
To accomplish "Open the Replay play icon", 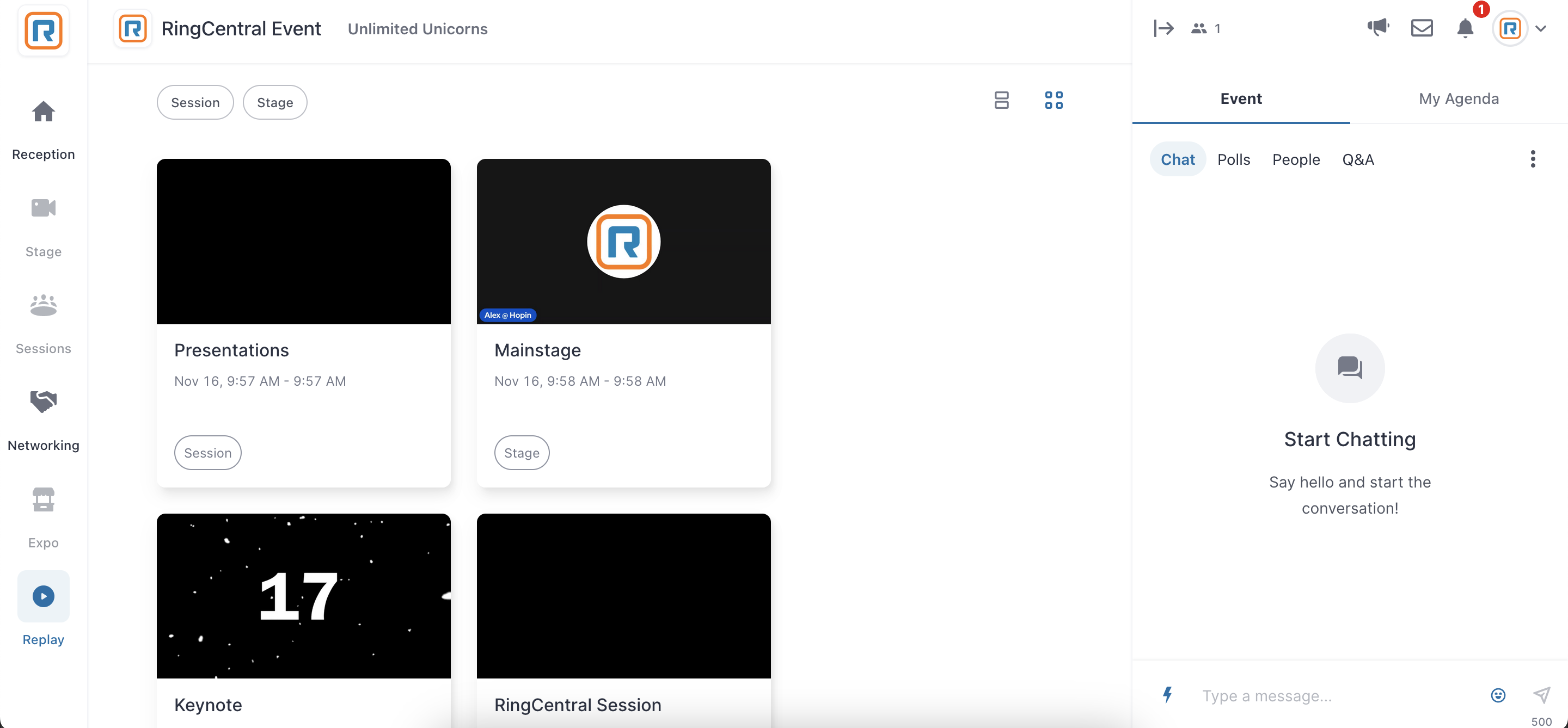I will [43, 596].
